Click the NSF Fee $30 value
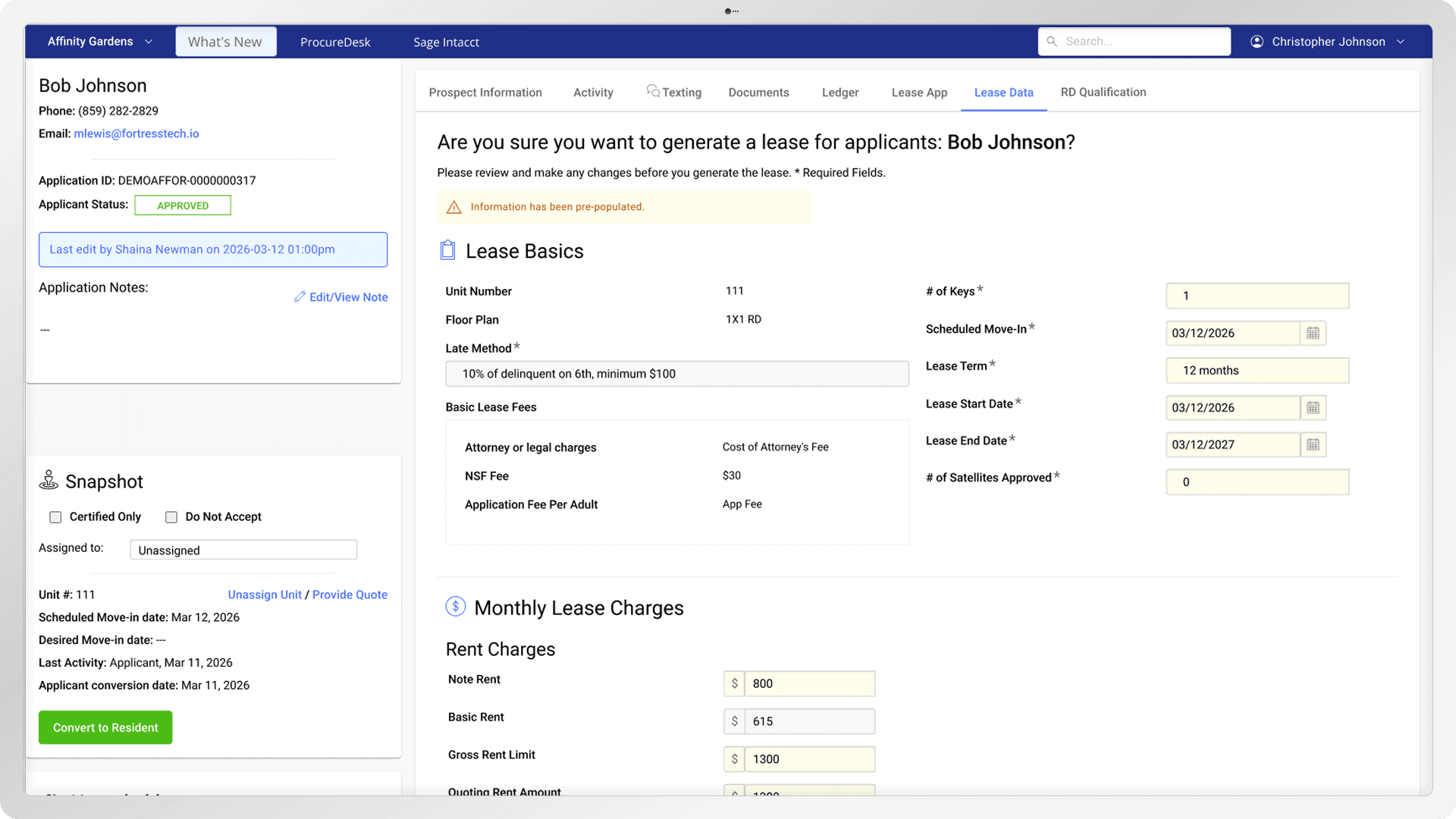The height and width of the screenshot is (819, 1456). point(732,476)
